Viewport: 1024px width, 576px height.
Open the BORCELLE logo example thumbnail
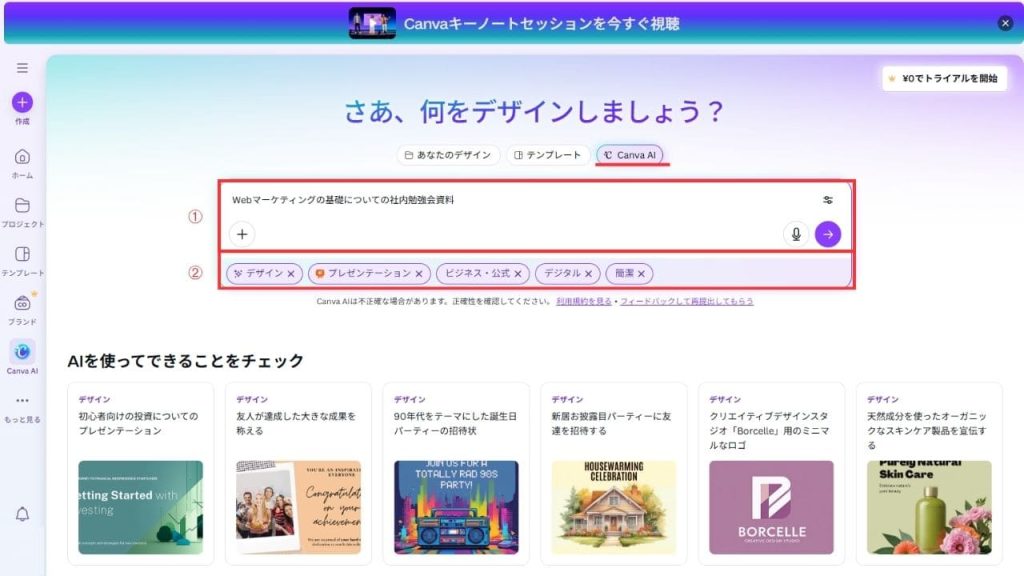point(771,506)
